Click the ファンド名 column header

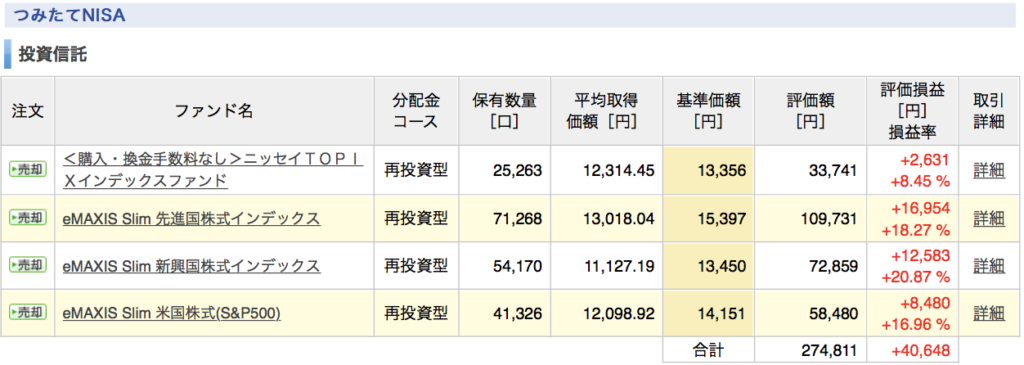(214, 111)
